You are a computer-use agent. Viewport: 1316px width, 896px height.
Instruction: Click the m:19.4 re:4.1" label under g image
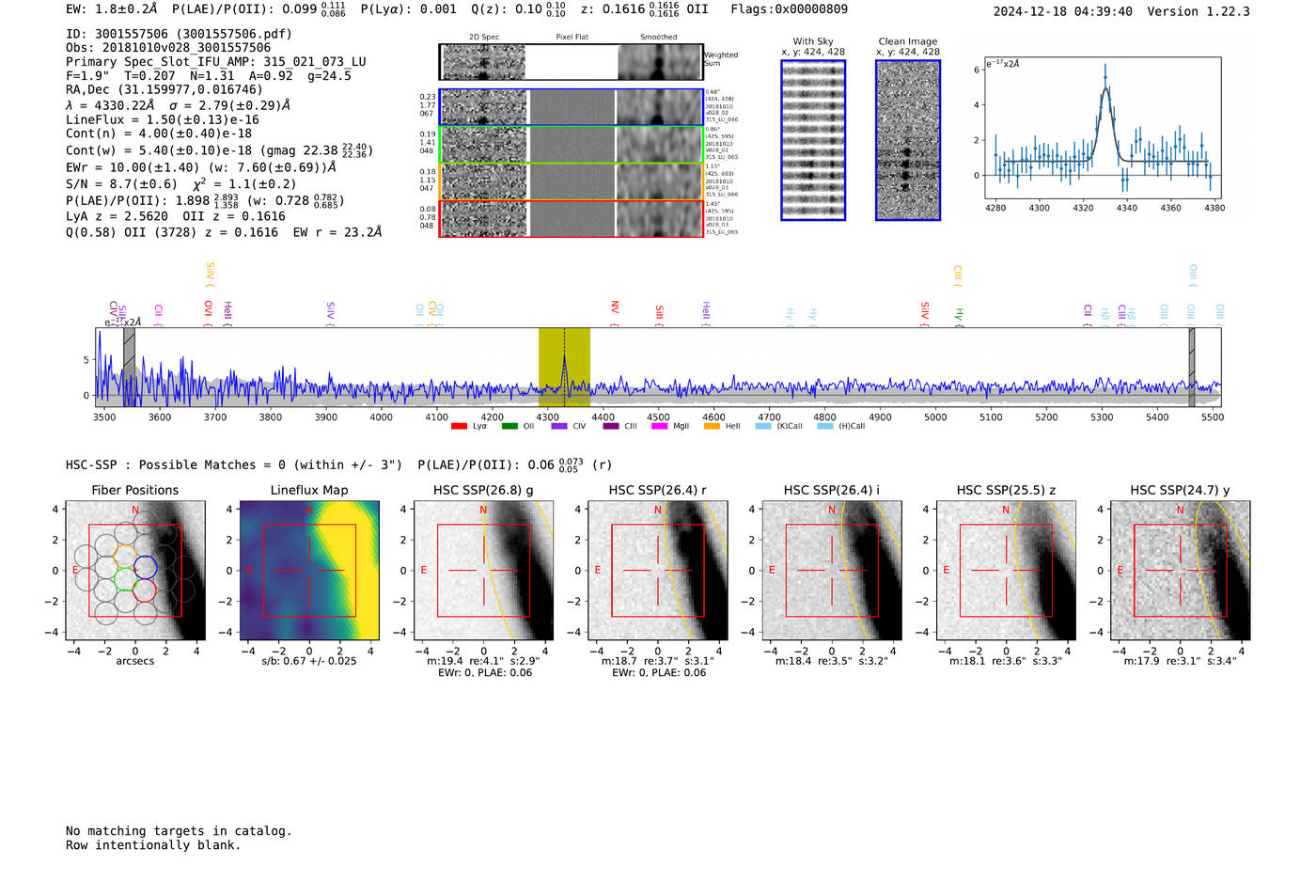pos(483,661)
